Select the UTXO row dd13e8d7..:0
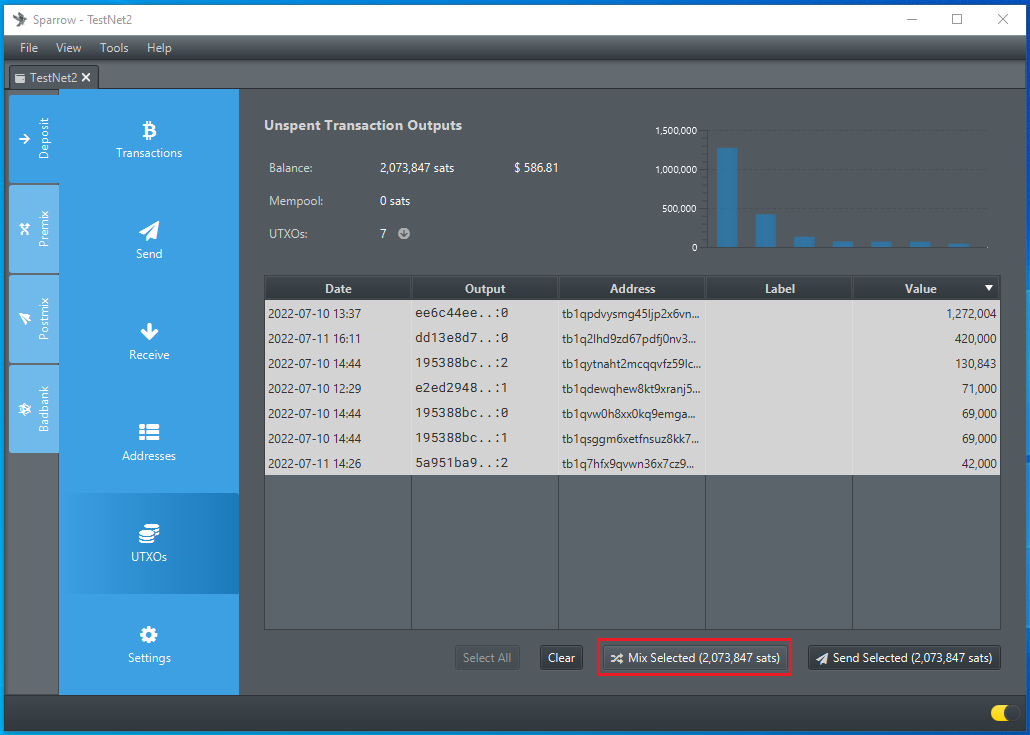Image resolution: width=1030 pixels, height=735 pixels. coord(633,338)
